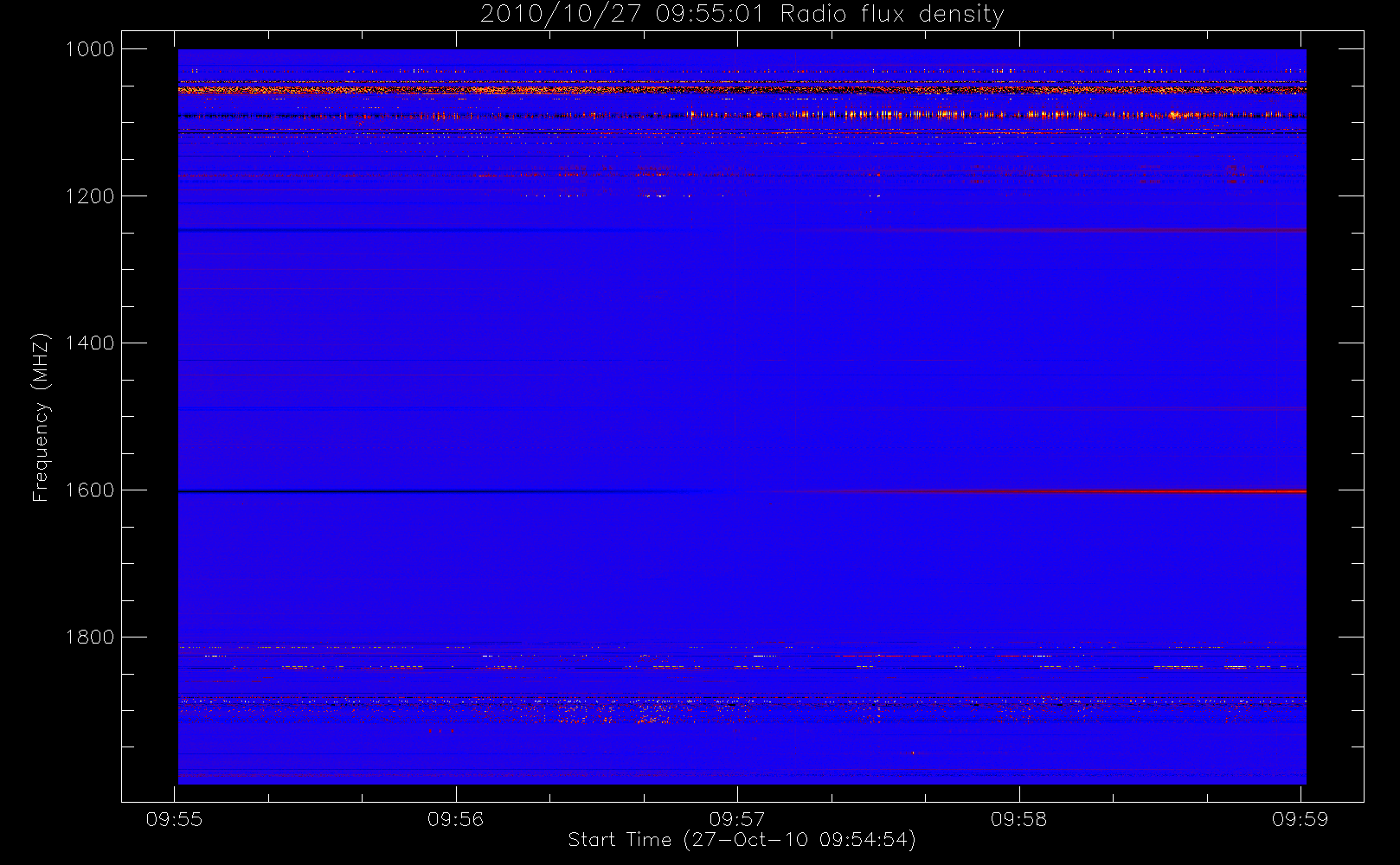
Task: Click the "1800" frequency tick label
Action: 91,638
